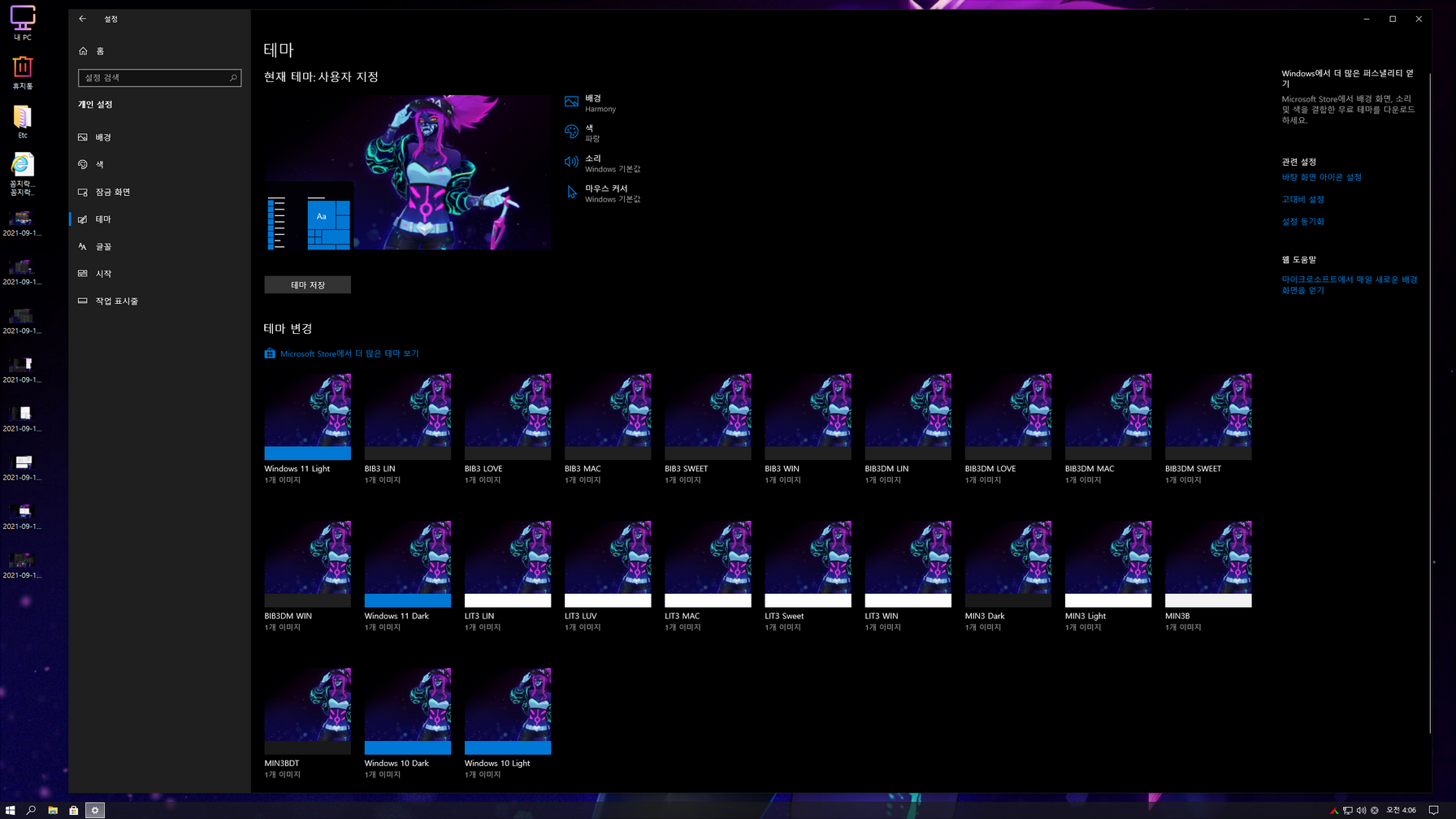Click the magnifier icon in settings search

[233, 78]
